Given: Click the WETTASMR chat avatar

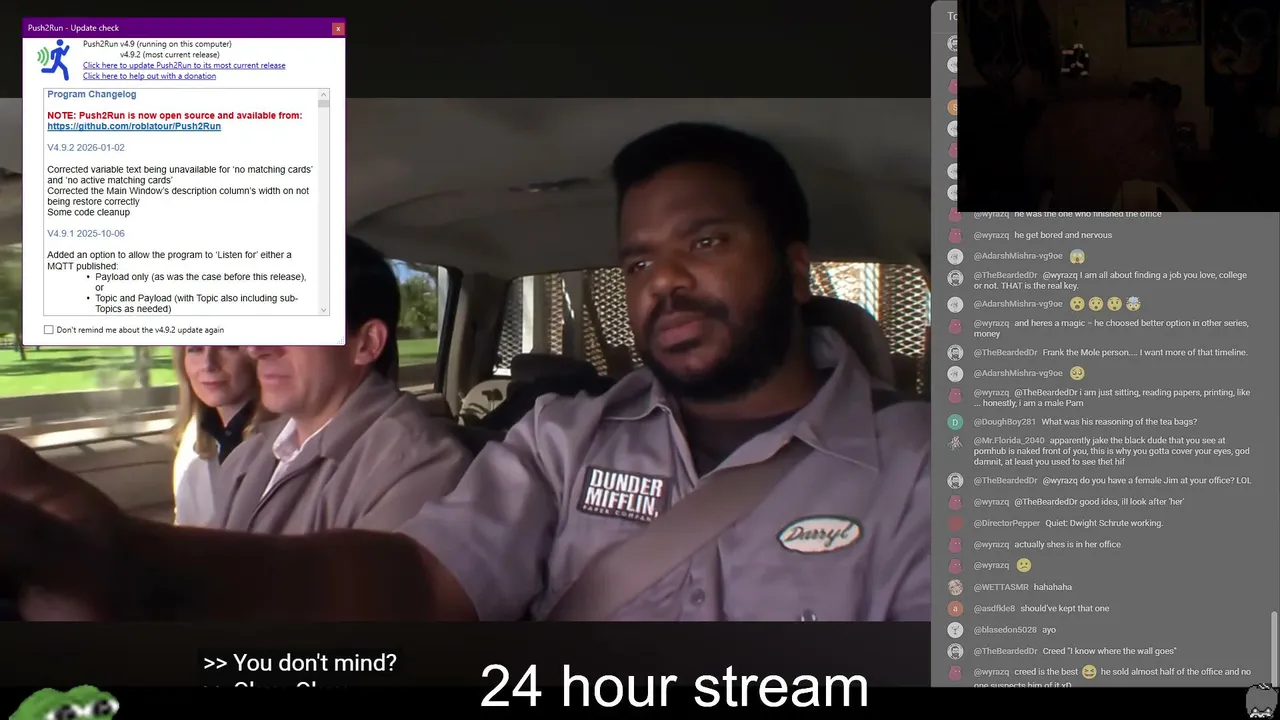Looking at the screenshot, I should [x=955, y=587].
